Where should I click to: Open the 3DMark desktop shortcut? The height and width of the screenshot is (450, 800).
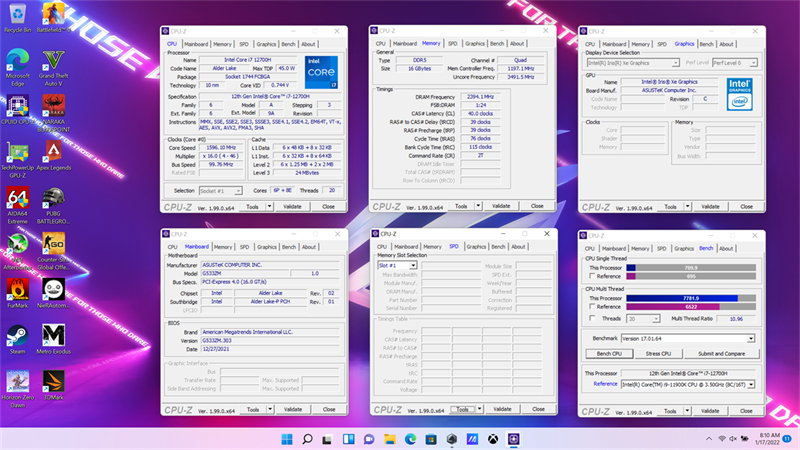52,379
